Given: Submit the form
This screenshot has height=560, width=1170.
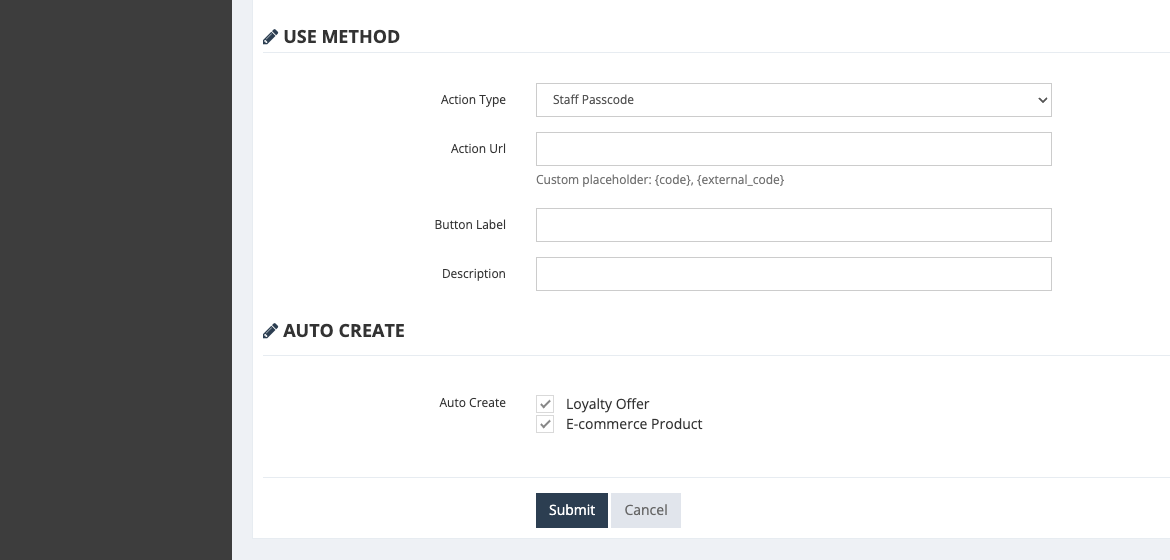Looking at the screenshot, I should (572, 510).
